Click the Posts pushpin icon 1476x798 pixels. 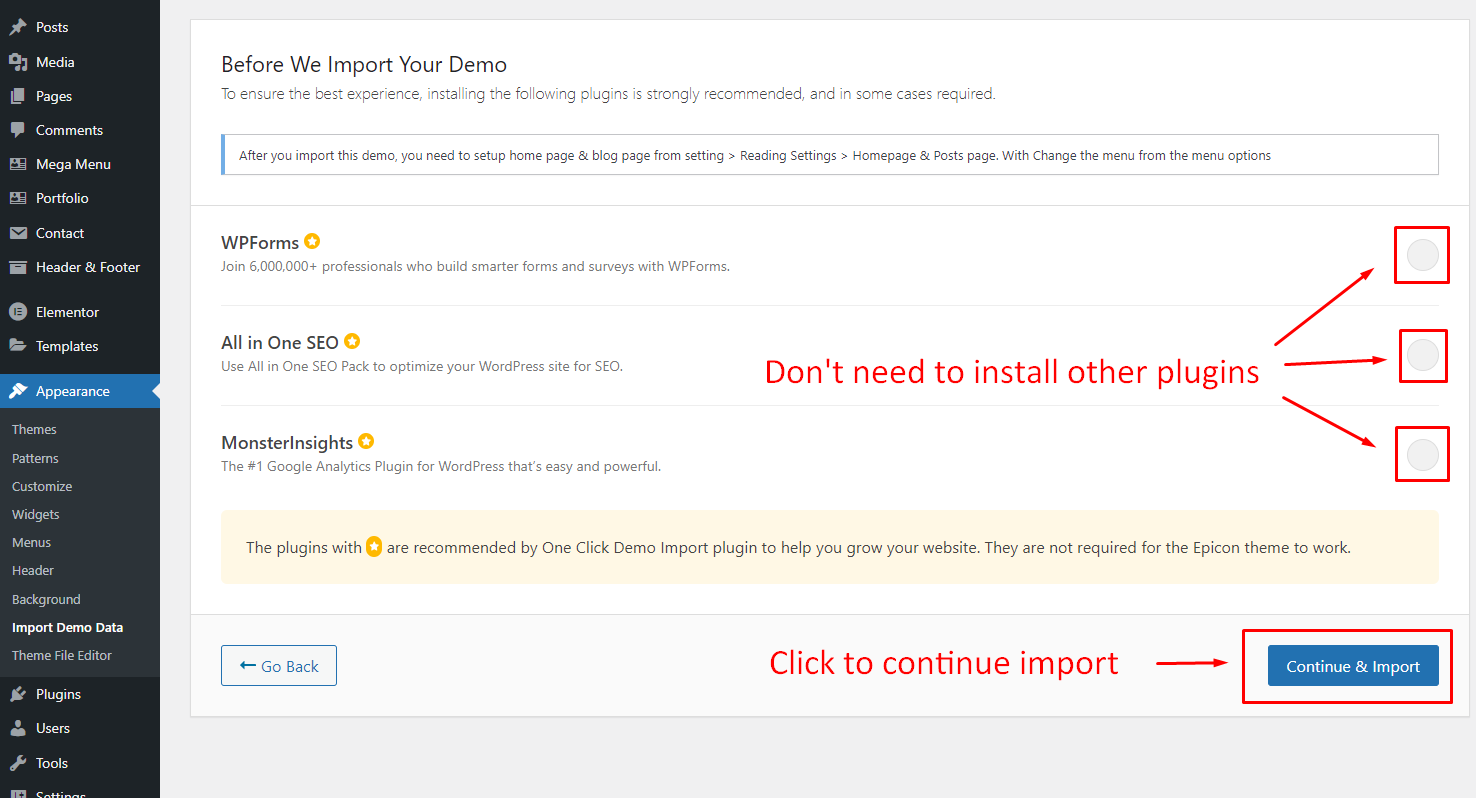click(18, 28)
